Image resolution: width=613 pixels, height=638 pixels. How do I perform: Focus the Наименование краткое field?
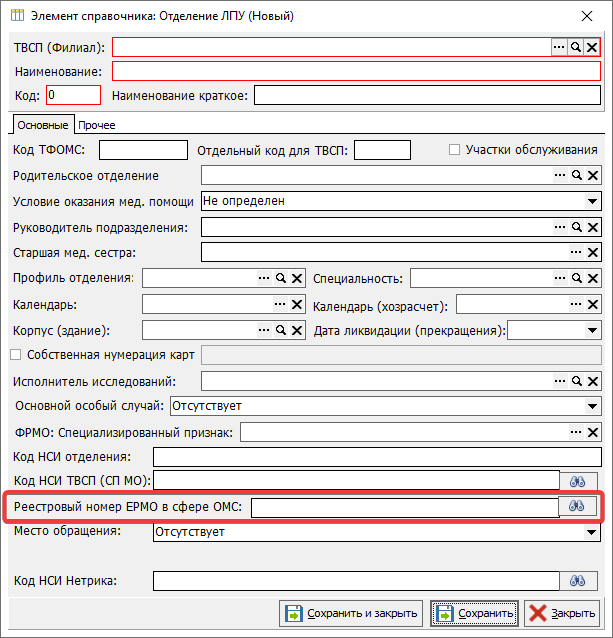point(428,95)
